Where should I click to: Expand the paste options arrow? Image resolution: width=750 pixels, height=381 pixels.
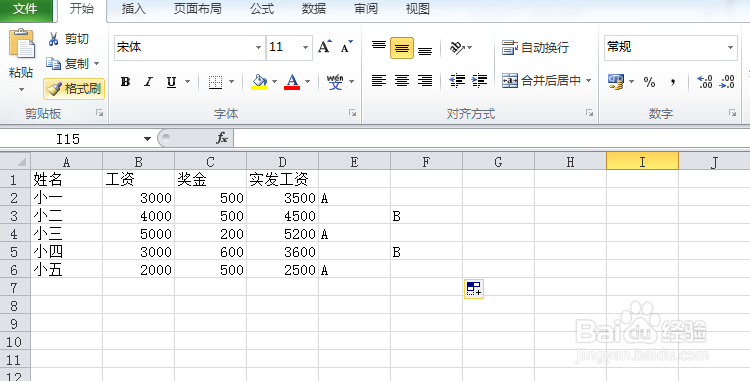point(22,89)
